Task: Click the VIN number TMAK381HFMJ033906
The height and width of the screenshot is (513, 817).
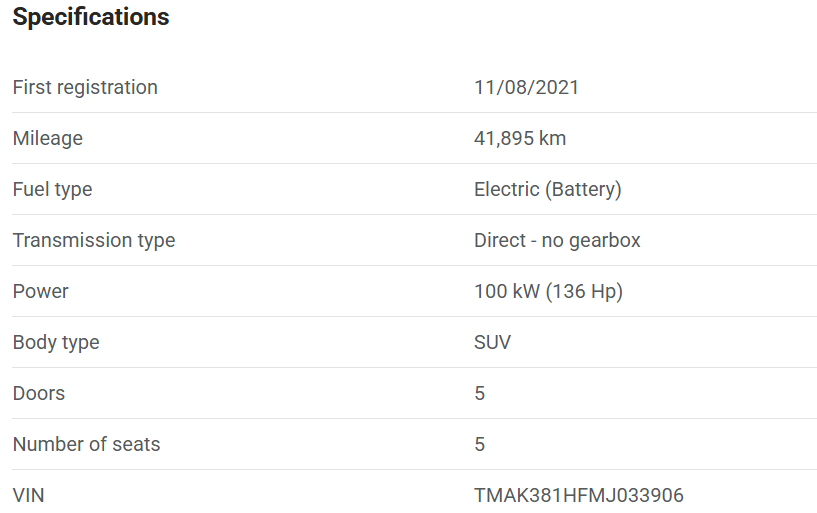Action: 578,495
